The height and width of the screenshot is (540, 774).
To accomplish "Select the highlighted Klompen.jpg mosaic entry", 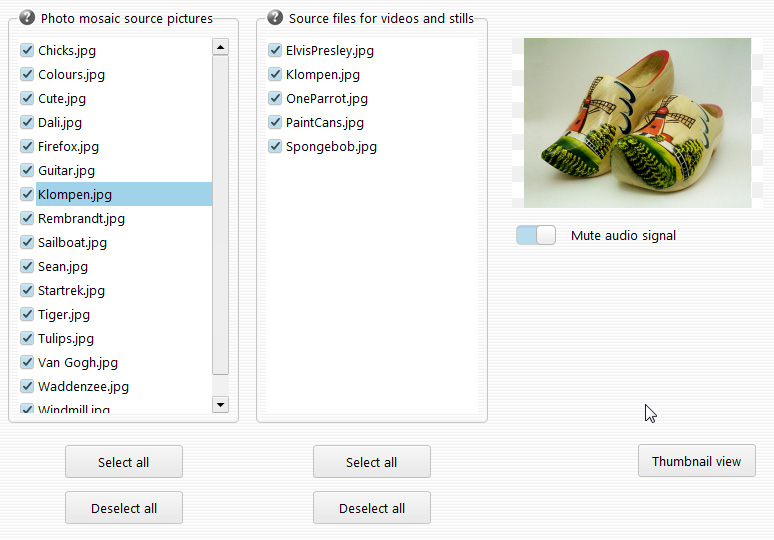I will pyautogui.click(x=75, y=194).
